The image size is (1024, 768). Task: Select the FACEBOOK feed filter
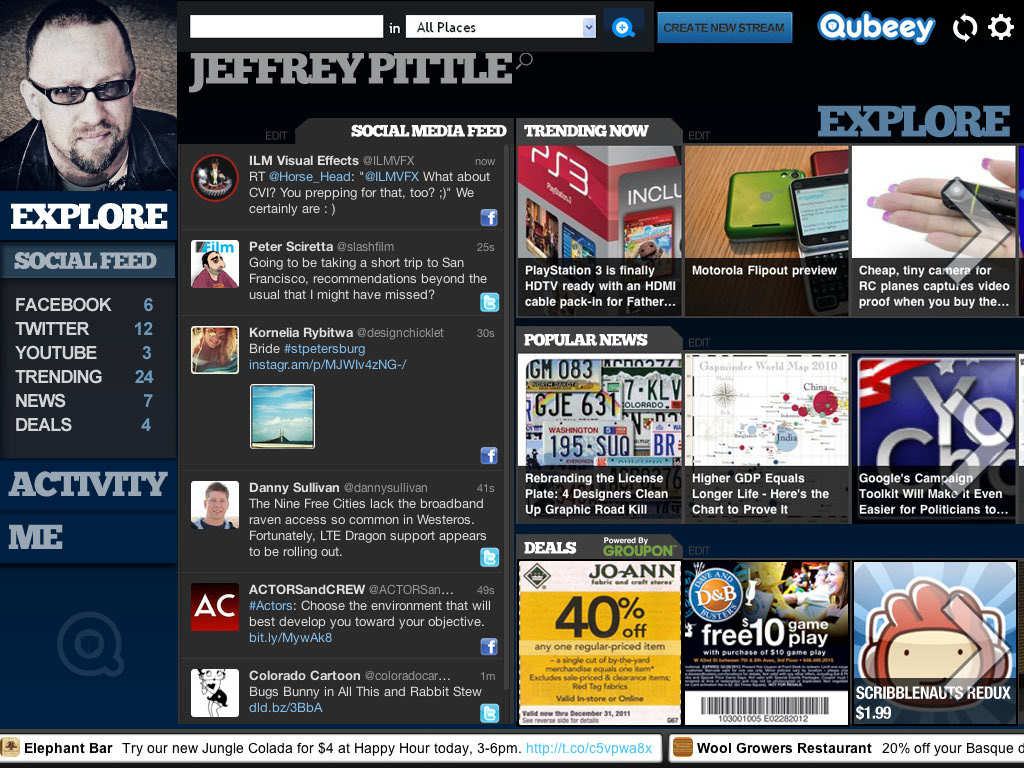tap(84, 304)
